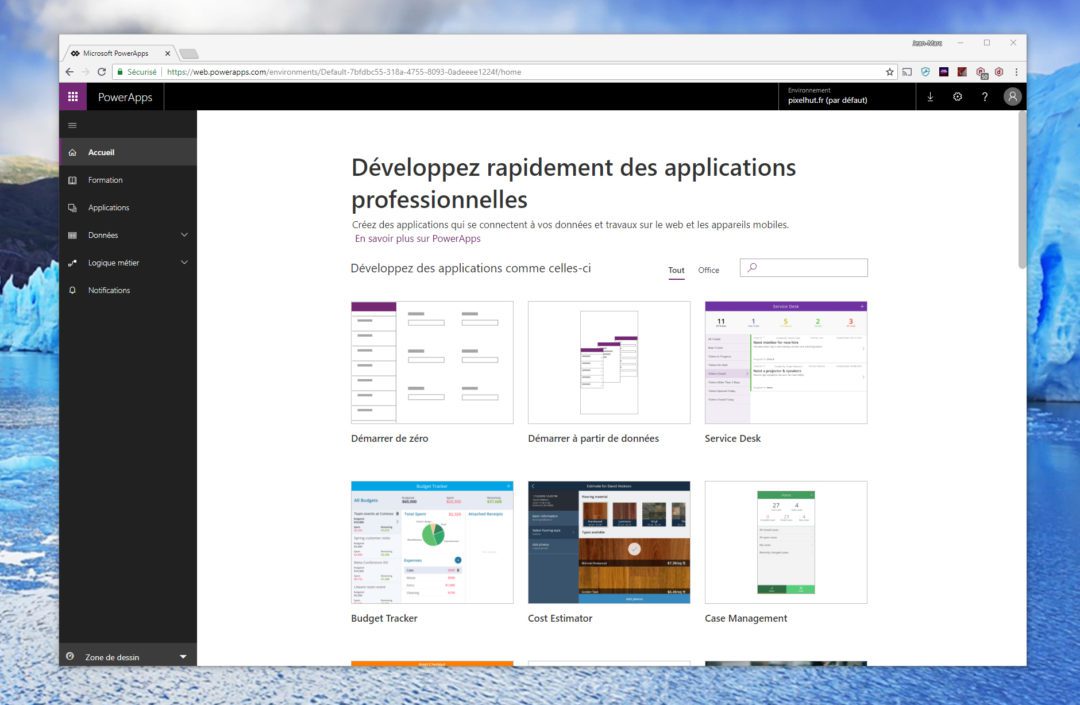Click the account avatar icon
The width and height of the screenshot is (1080, 705).
coord(1012,96)
